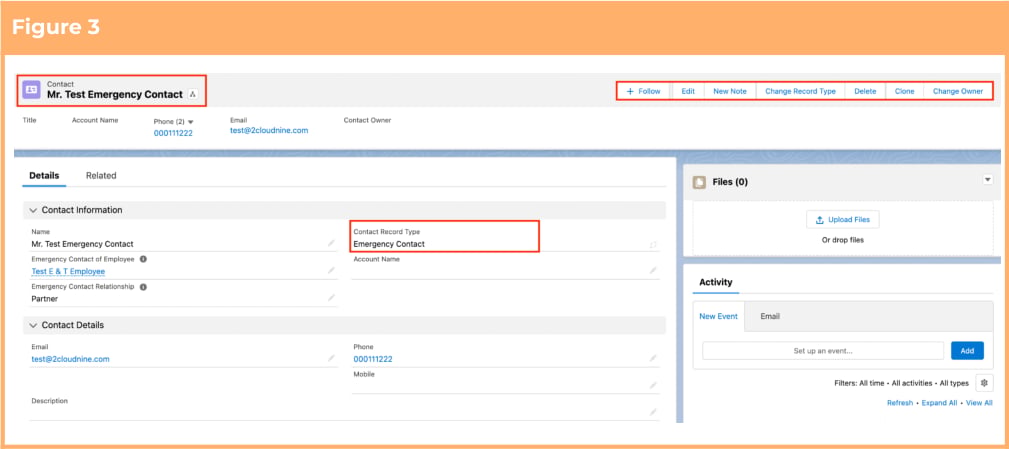Collapse the Contact Information section

pos(33,210)
